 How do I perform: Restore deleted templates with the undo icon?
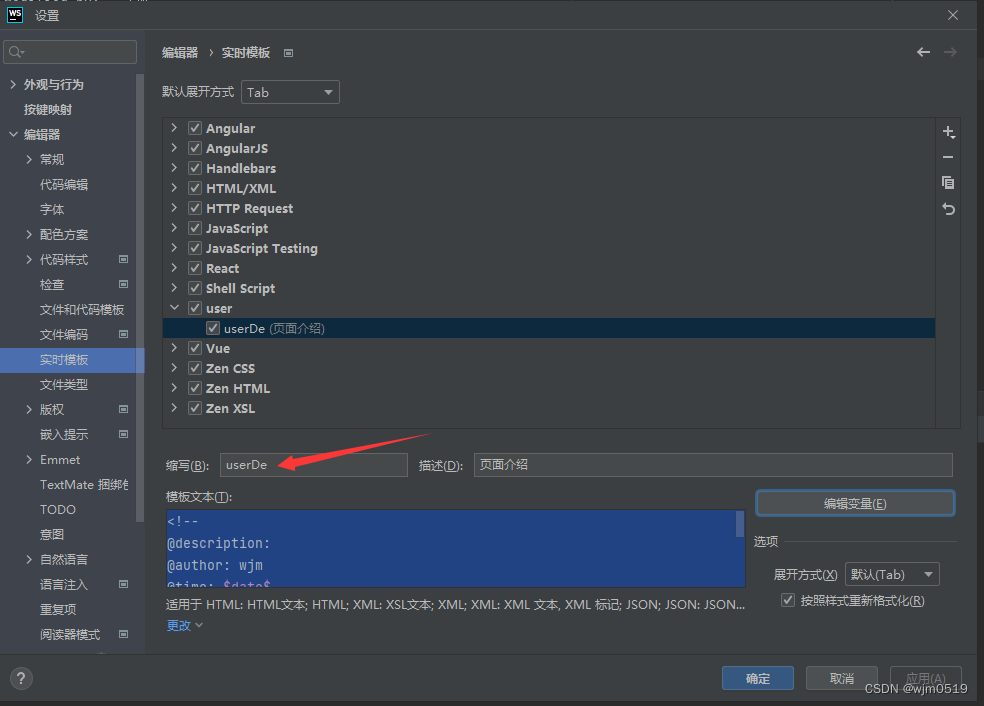(x=948, y=209)
